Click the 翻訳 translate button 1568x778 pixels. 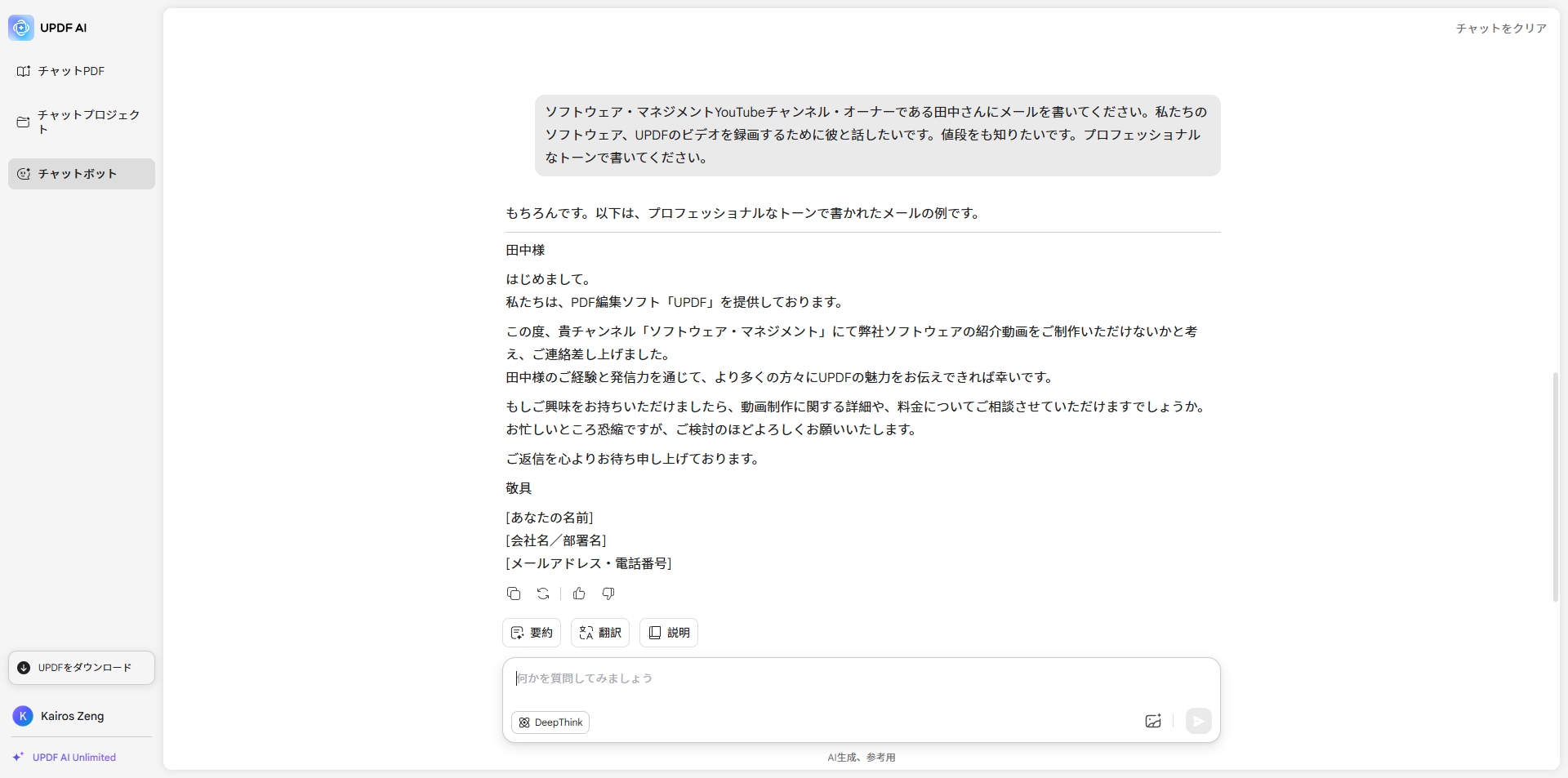[x=600, y=633]
